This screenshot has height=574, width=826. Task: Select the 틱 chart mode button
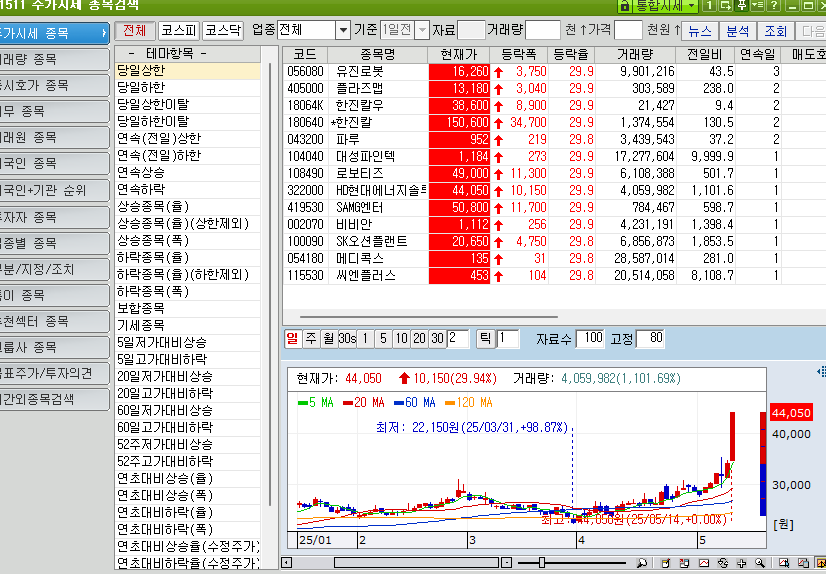point(485,338)
